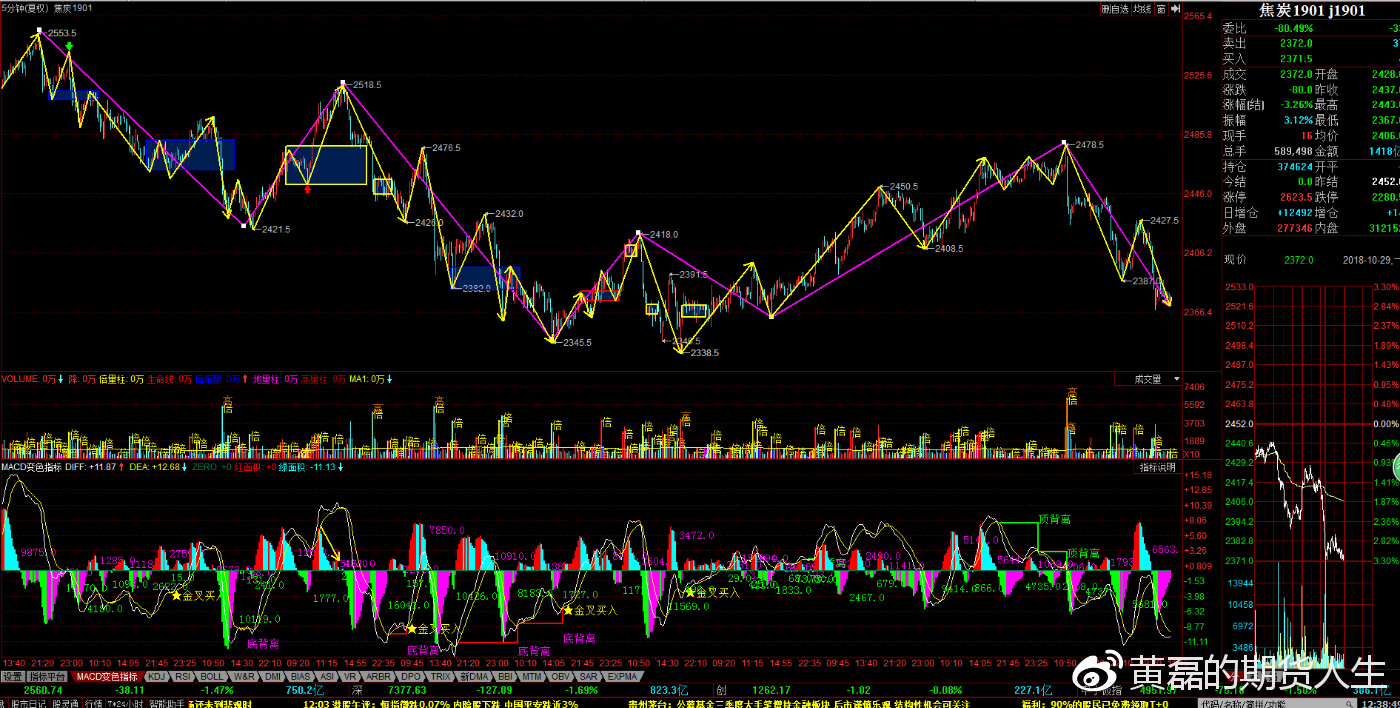Switch to the BIAS indicator tab
The height and width of the screenshot is (708, 1400).
point(301,676)
